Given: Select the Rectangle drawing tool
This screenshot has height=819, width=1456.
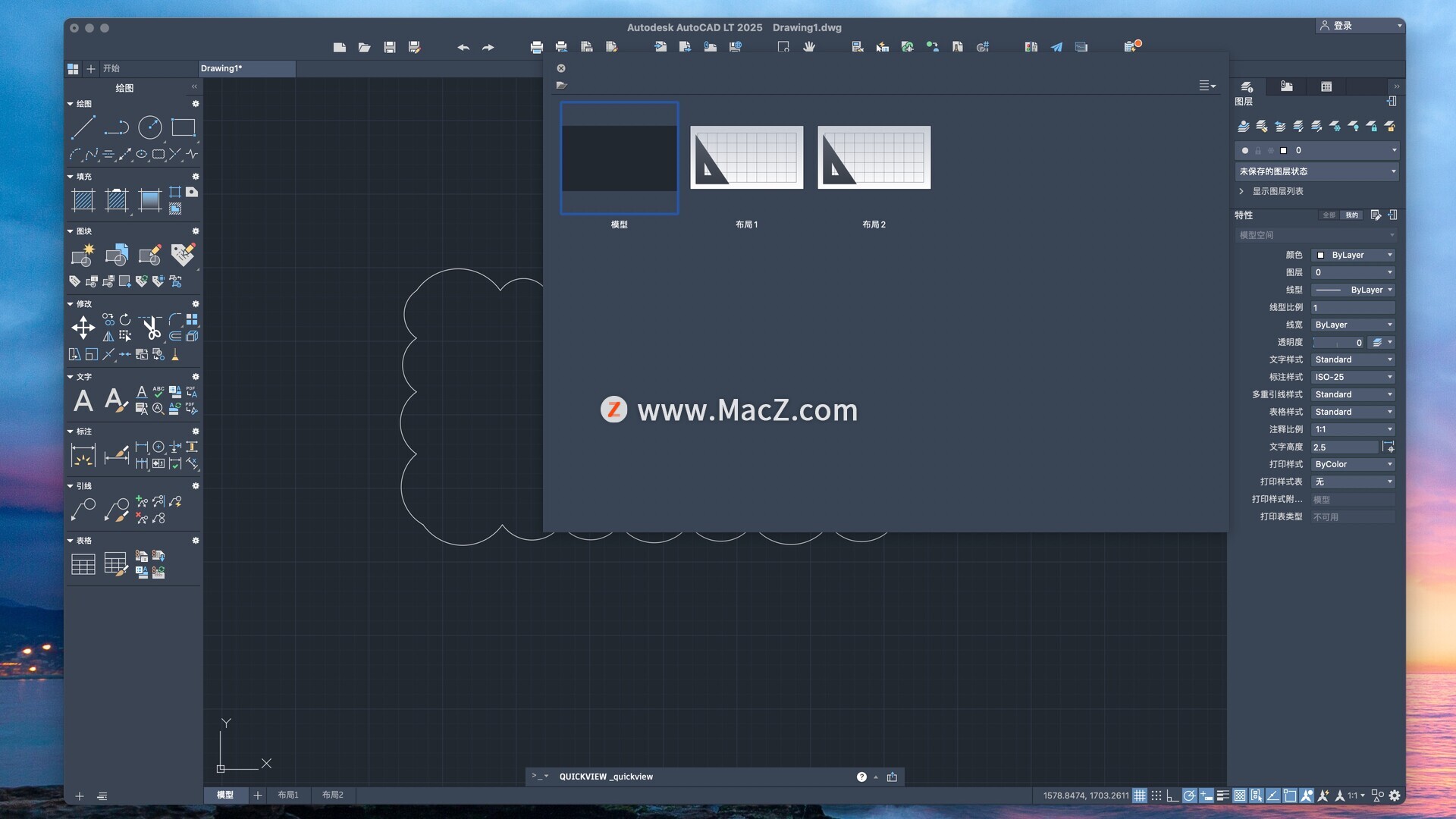Looking at the screenshot, I should point(183,127).
